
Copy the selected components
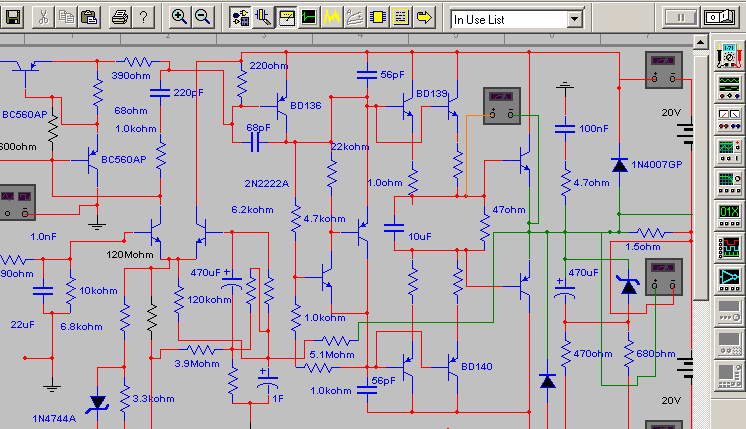coord(66,18)
